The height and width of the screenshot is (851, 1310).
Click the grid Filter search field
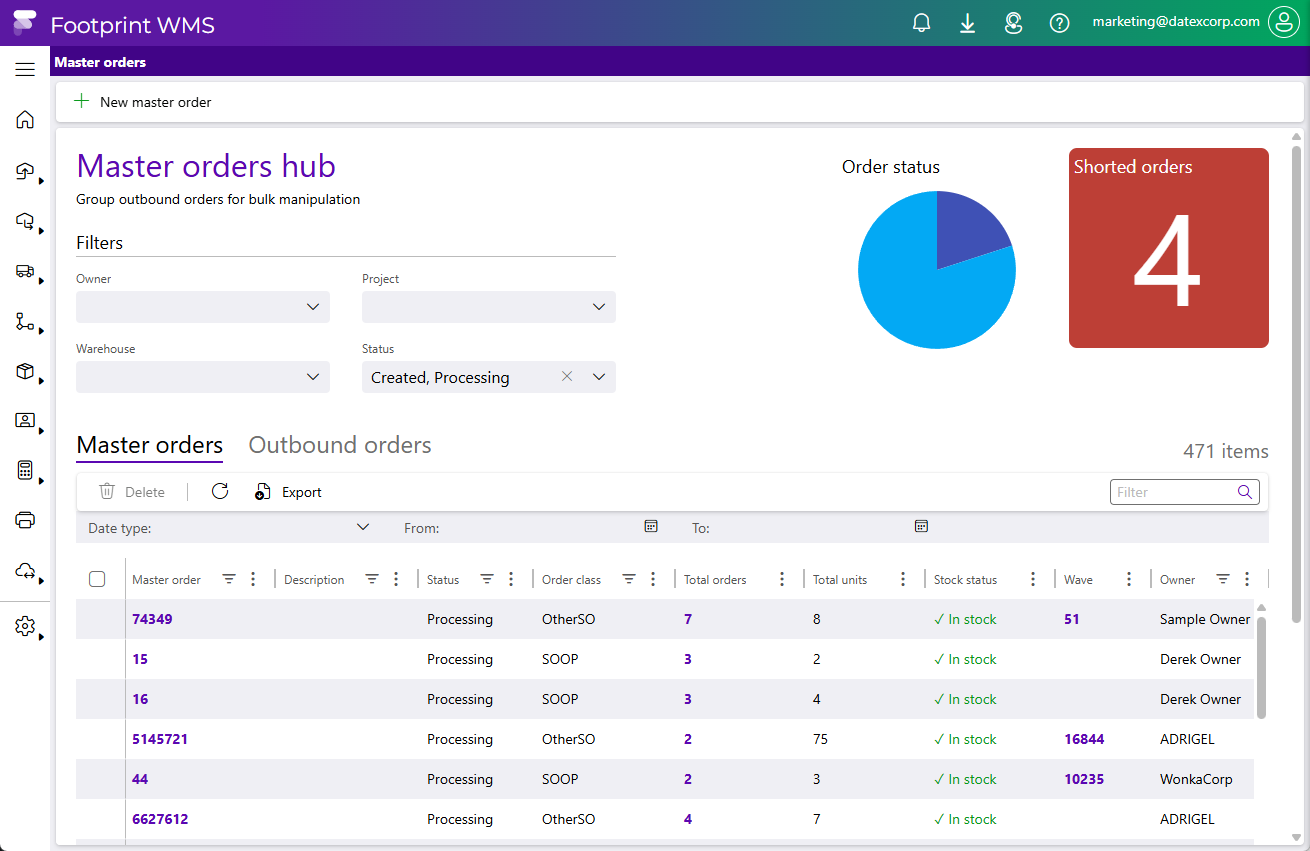coord(1172,492)
